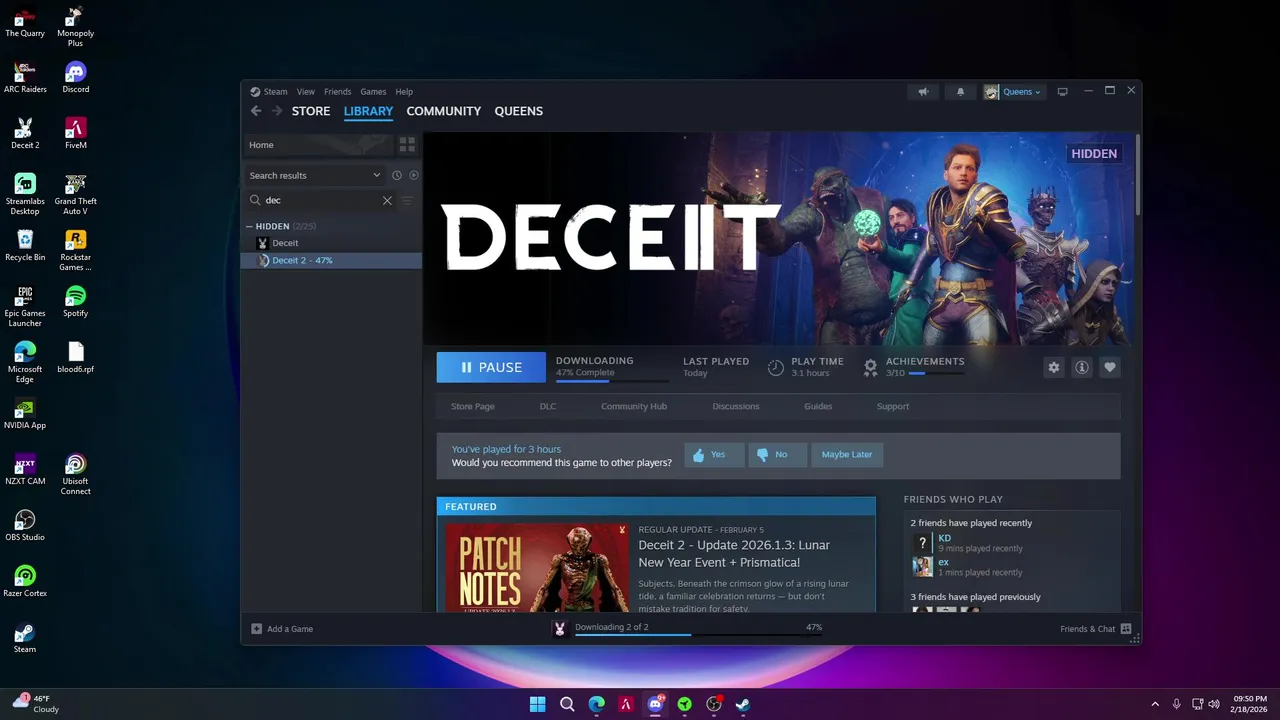Image resolution: width=1280 pixels, height=720 pixels.
Task: Open the Guides link
Action: pos(818,407)
